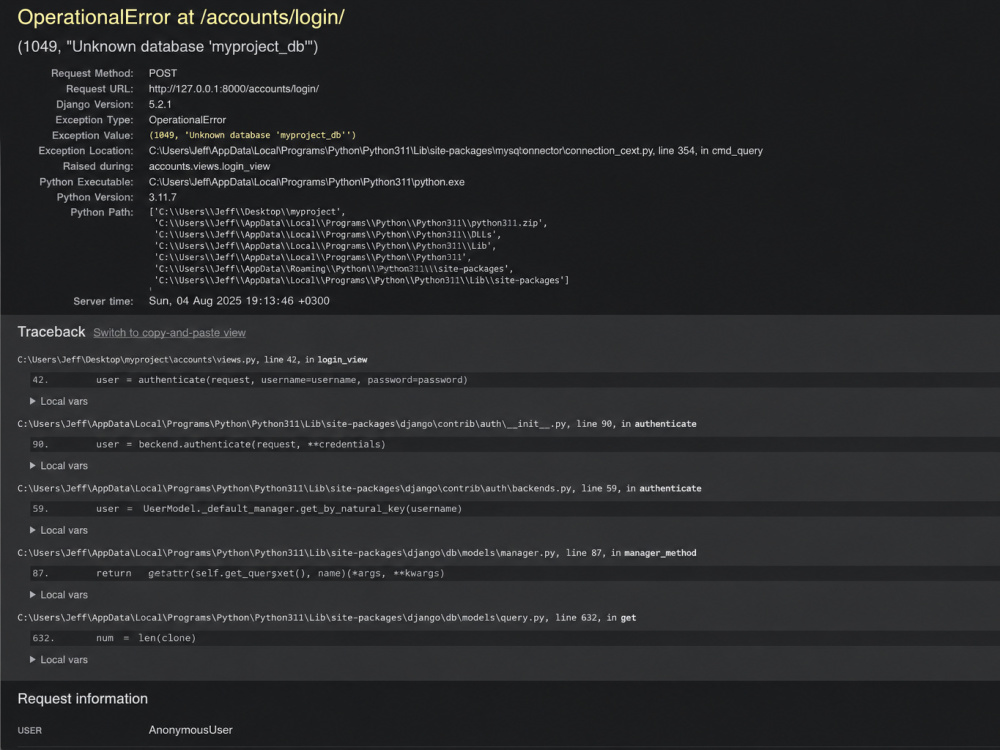Switch to copy-and-paste view link
Image resolution: width=1000 pixels, height=750 pixels.
point(169,333)
